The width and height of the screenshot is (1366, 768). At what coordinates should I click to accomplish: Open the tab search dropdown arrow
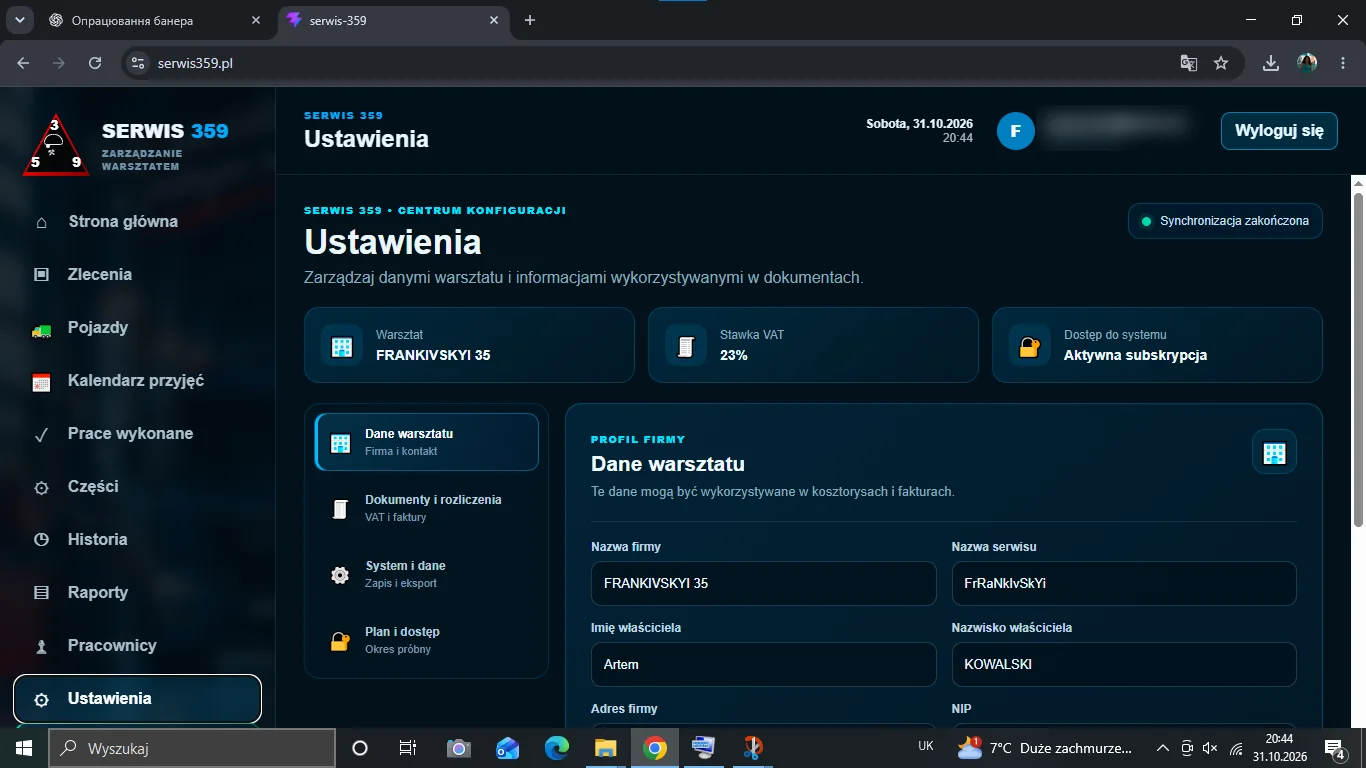(19, 20)
